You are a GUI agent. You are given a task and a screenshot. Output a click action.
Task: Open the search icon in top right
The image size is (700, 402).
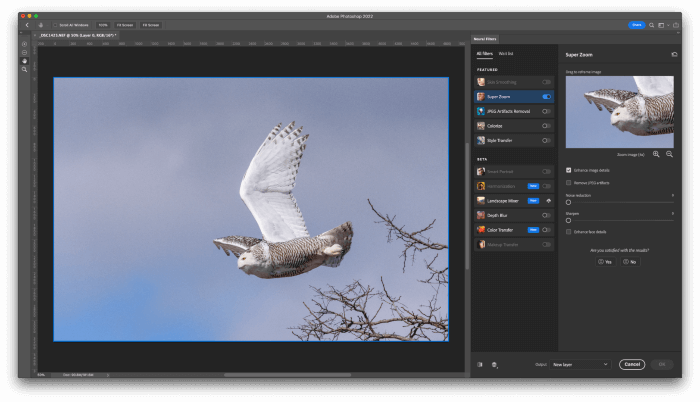(651, 24)
